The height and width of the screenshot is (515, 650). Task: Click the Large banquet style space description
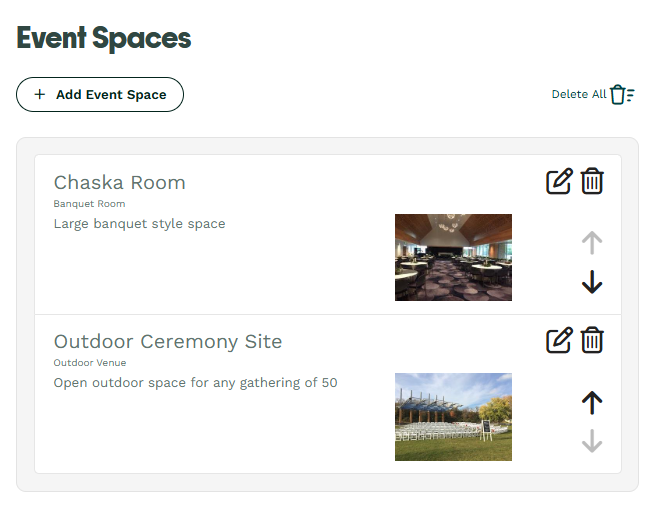pos(139,224)
